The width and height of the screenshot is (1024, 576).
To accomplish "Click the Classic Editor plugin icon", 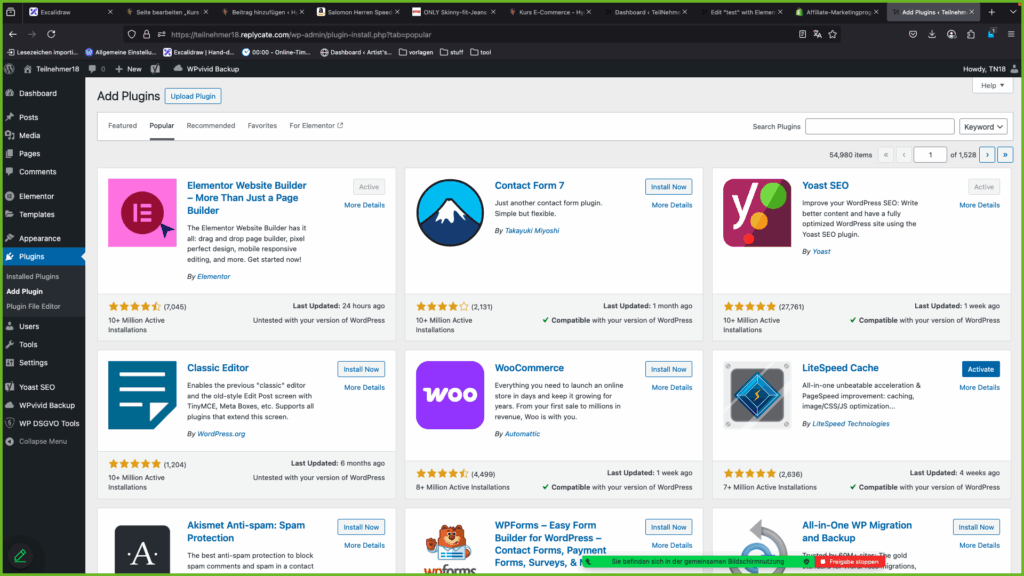I will tap(142, 395).
